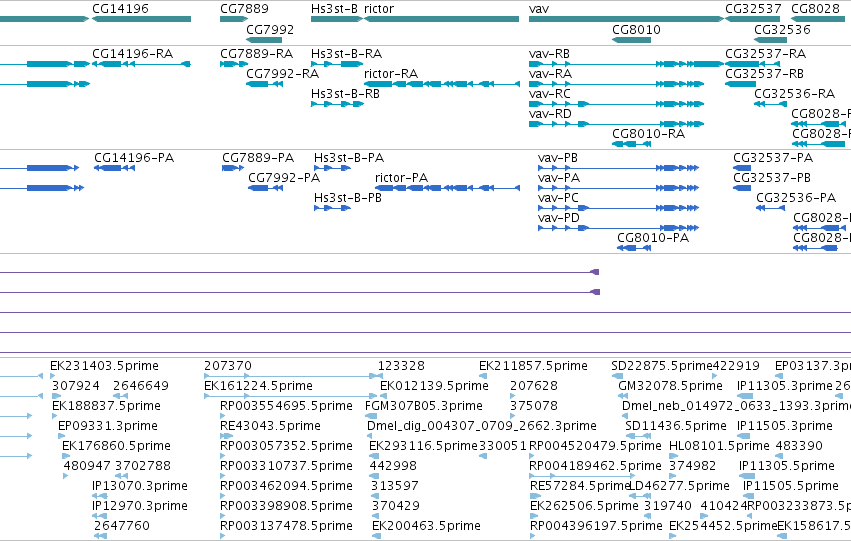Select the vav-PB protein label
The image size is (851, 541).
pyautogui.click(x=558, y=158)
